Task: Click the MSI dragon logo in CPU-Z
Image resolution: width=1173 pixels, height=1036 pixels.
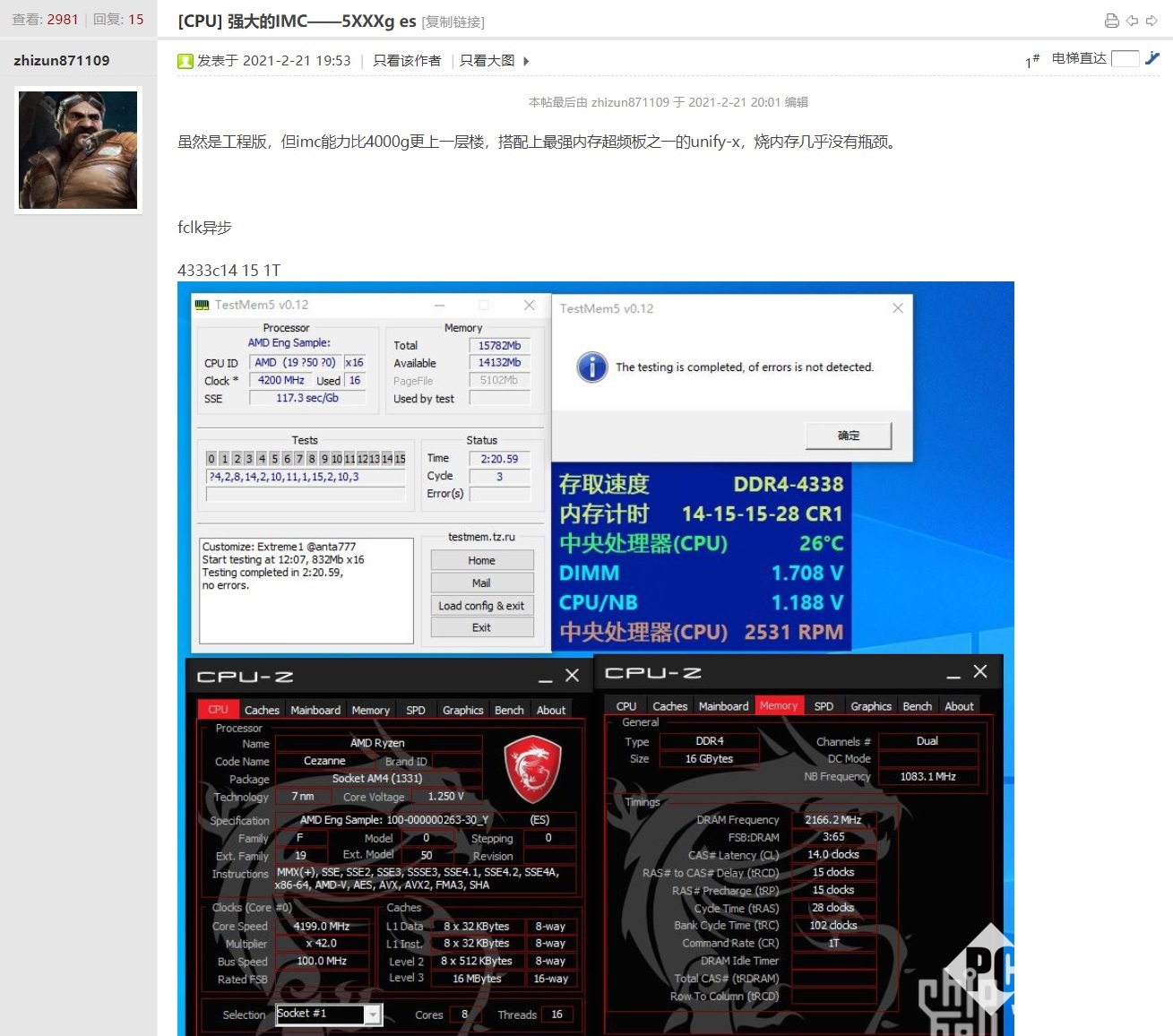Action: click(532, 769)
